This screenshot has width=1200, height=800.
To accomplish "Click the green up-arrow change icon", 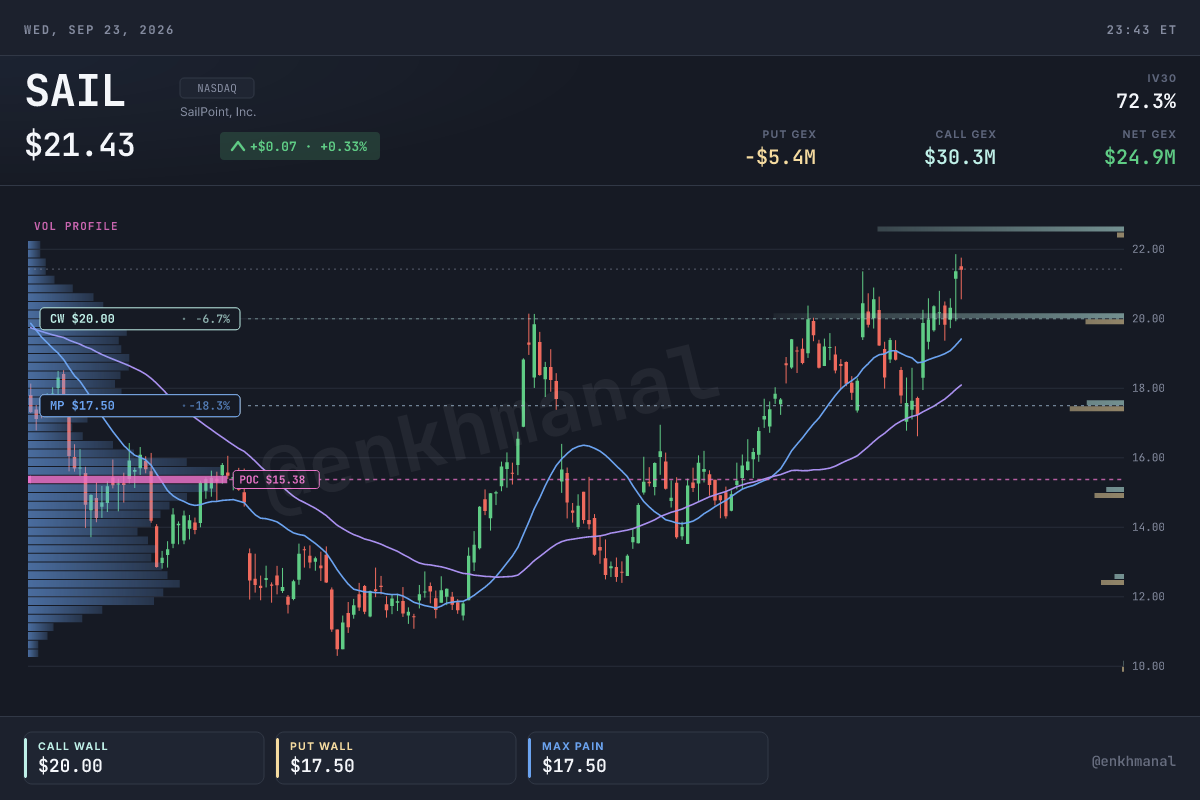I will click(x=238, y=146).
